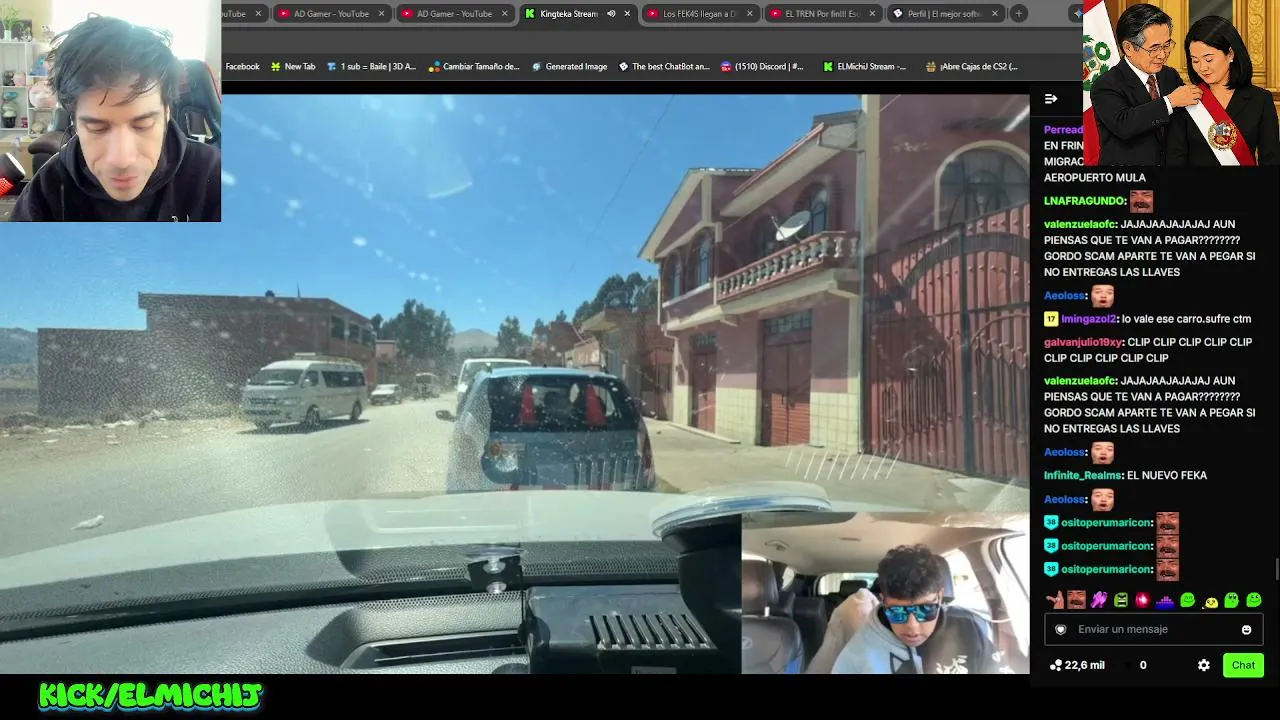Open the New Tab bookmark
The height and width of the screenshot is (720, 1280).
tap(293, 67)
